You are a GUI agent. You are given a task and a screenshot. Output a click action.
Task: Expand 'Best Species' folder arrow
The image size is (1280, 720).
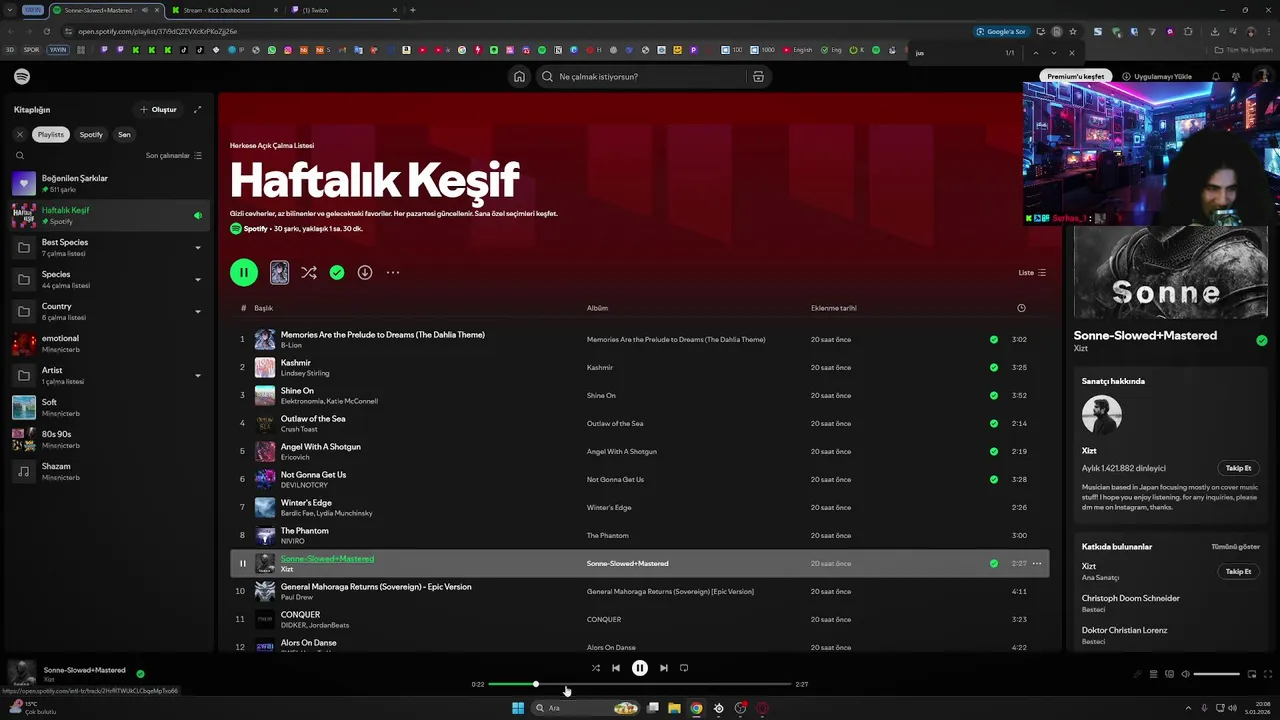coord(197,248)
